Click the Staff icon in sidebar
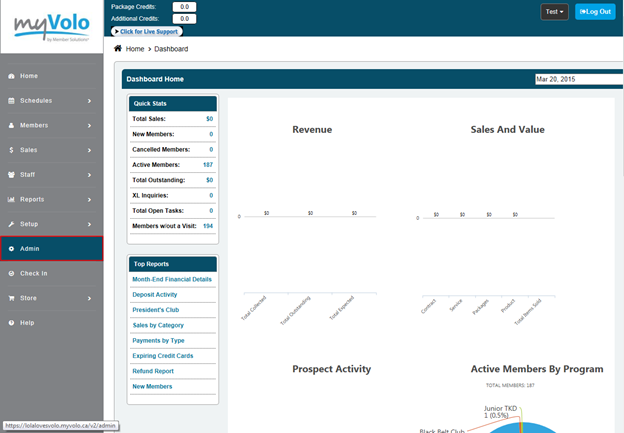Screen dimensions: 624x433 pyautogui.click(x=11, y=174)
